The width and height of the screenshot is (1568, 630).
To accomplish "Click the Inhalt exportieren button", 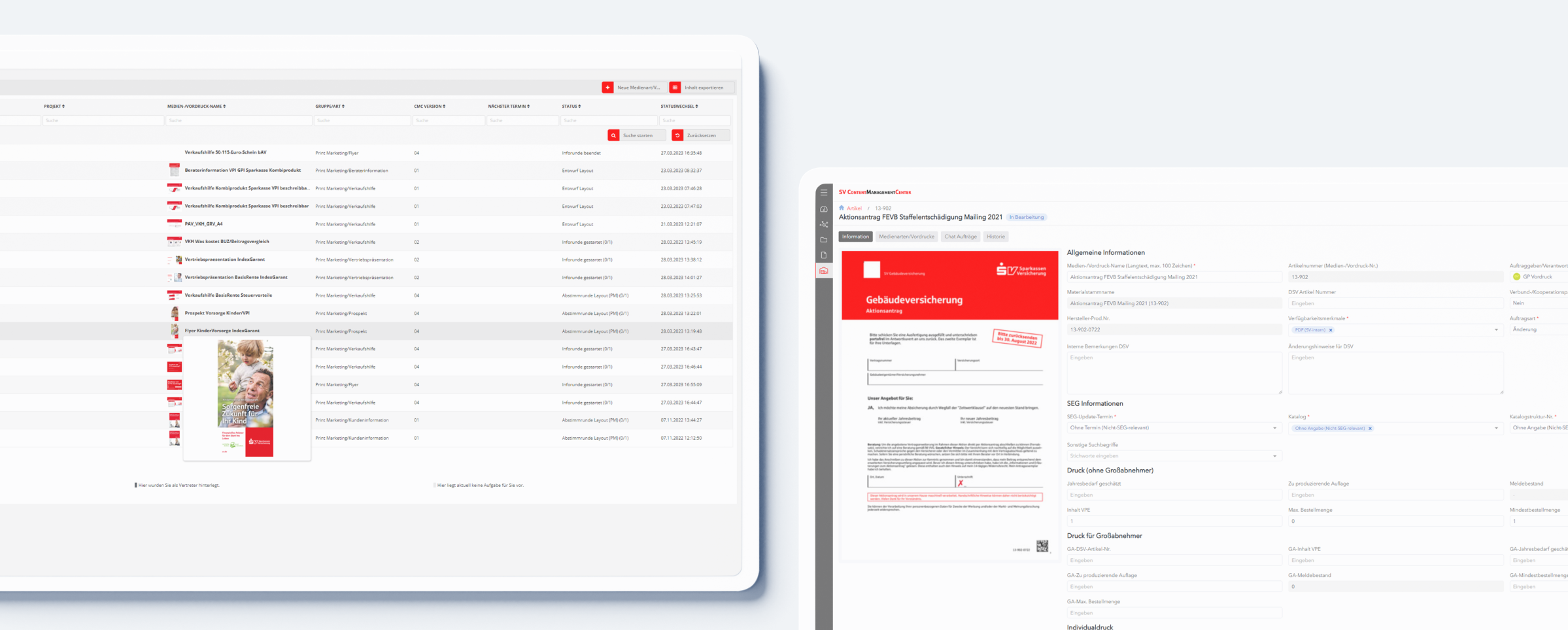I will [x=702, y=88].
